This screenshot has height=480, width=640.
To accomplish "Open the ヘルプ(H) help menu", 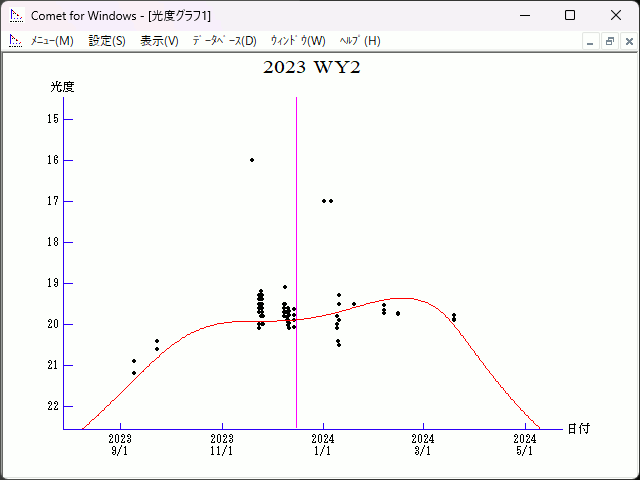I will click(x=360, y=41).
